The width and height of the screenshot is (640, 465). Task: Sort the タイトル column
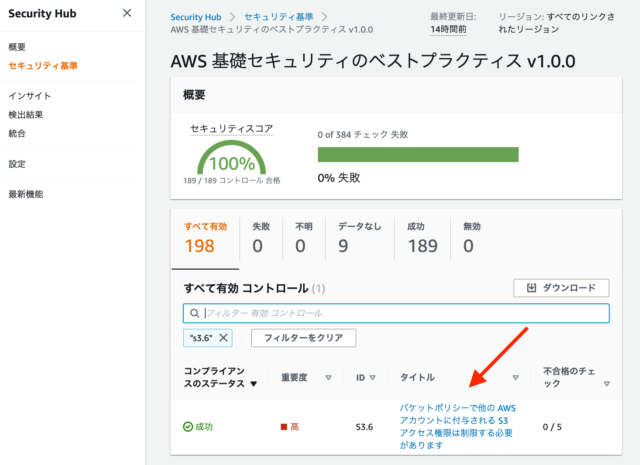(516, 378)
